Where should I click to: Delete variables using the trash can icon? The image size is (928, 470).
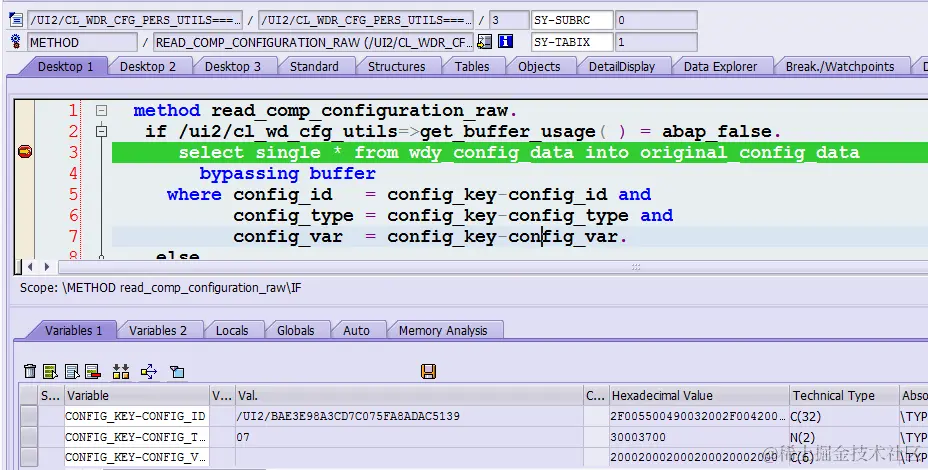(x=30, y=371)
